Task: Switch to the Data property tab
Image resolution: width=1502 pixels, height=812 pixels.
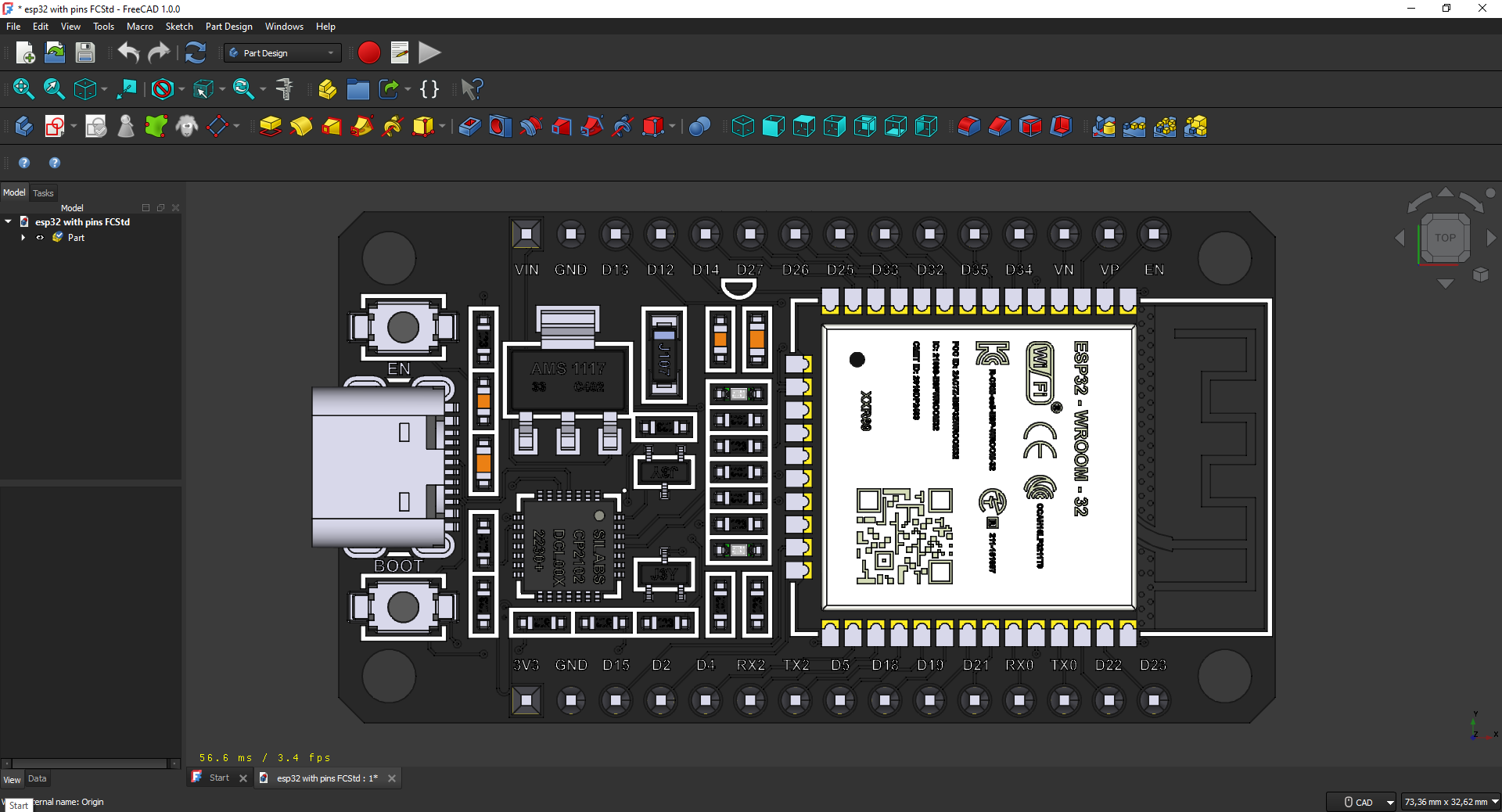Action: (x=38, y=779)
